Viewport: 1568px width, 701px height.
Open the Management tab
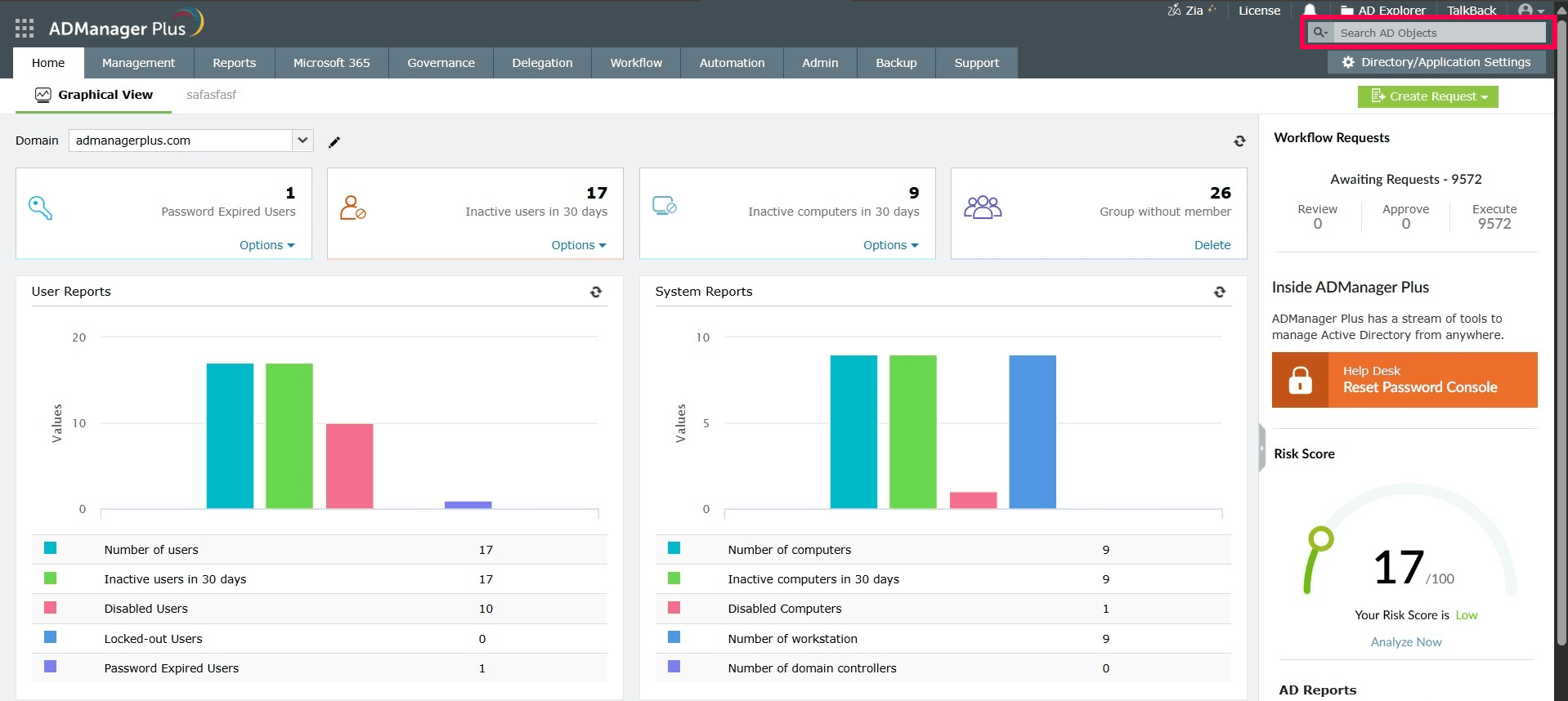pyautogui.click(x=138, y=63)
